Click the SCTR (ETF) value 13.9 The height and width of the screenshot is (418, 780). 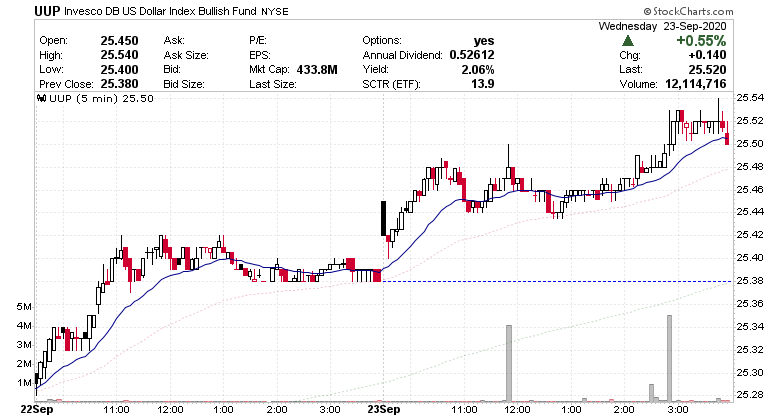coord(483,84)
